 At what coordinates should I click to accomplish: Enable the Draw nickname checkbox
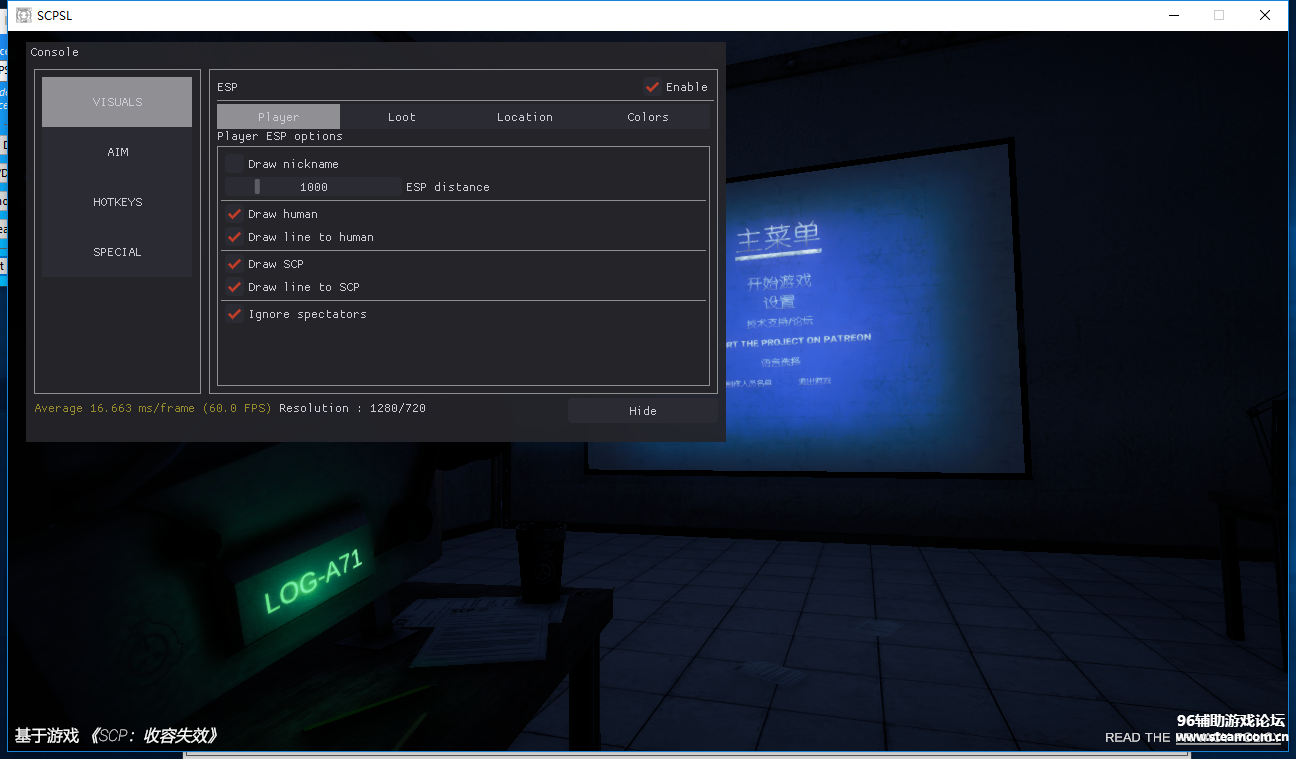click(234, 164)
